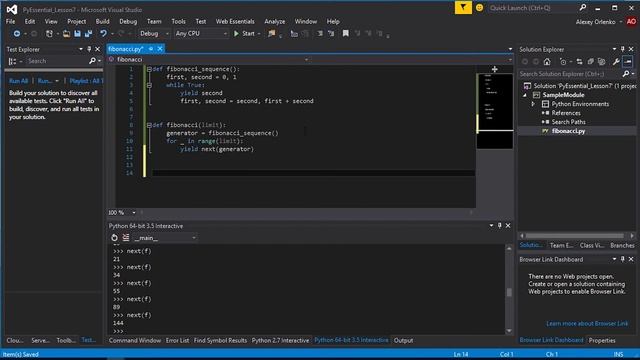Close the fibonacci.py editor tab
The width and height of the screenshot is (640, 360).
160,49
